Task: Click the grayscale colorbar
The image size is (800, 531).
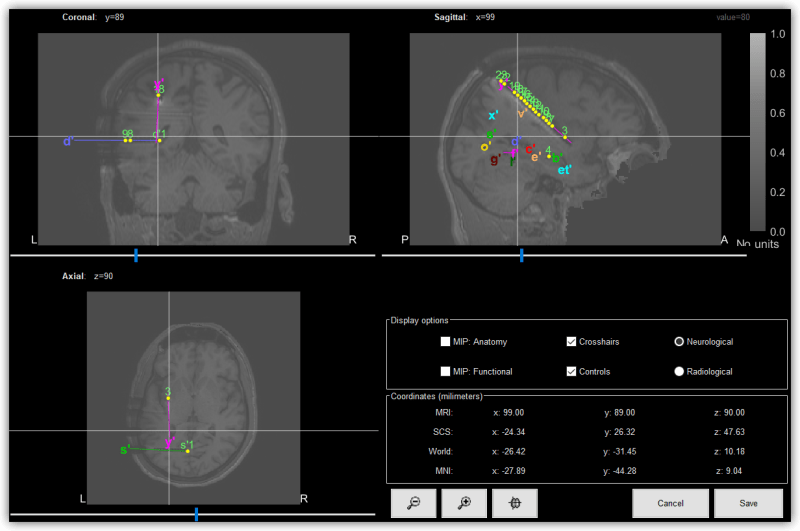Action: click(758, 132)
